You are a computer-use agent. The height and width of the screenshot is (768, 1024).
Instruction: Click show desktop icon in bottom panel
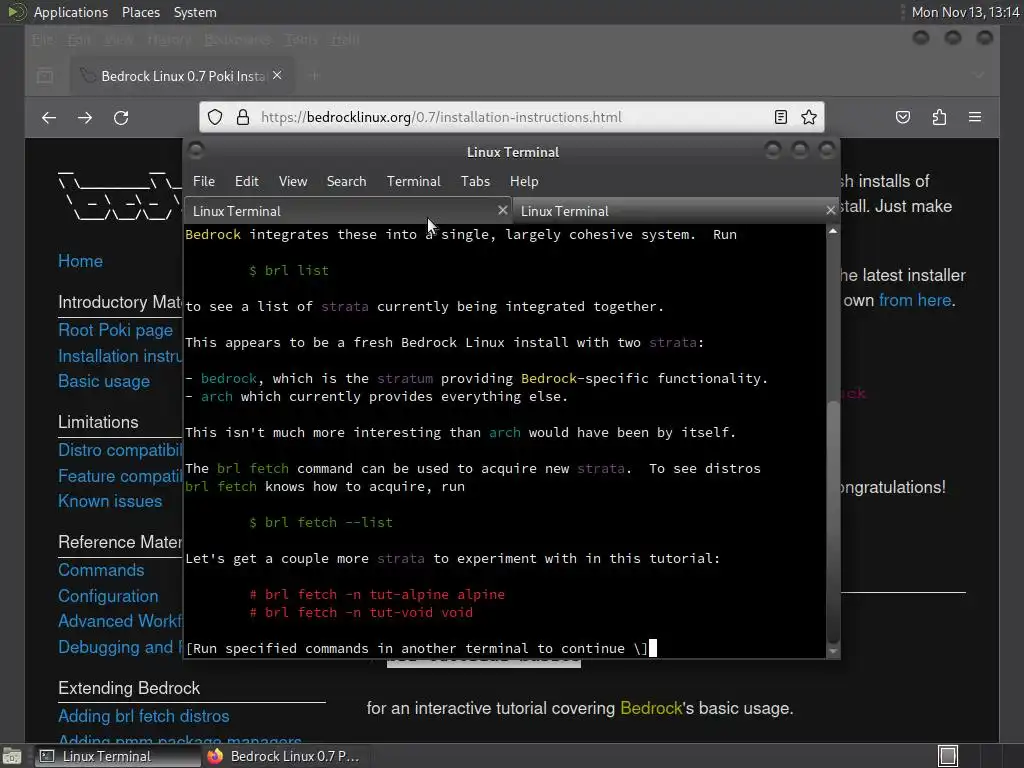(x=12, y=756)
